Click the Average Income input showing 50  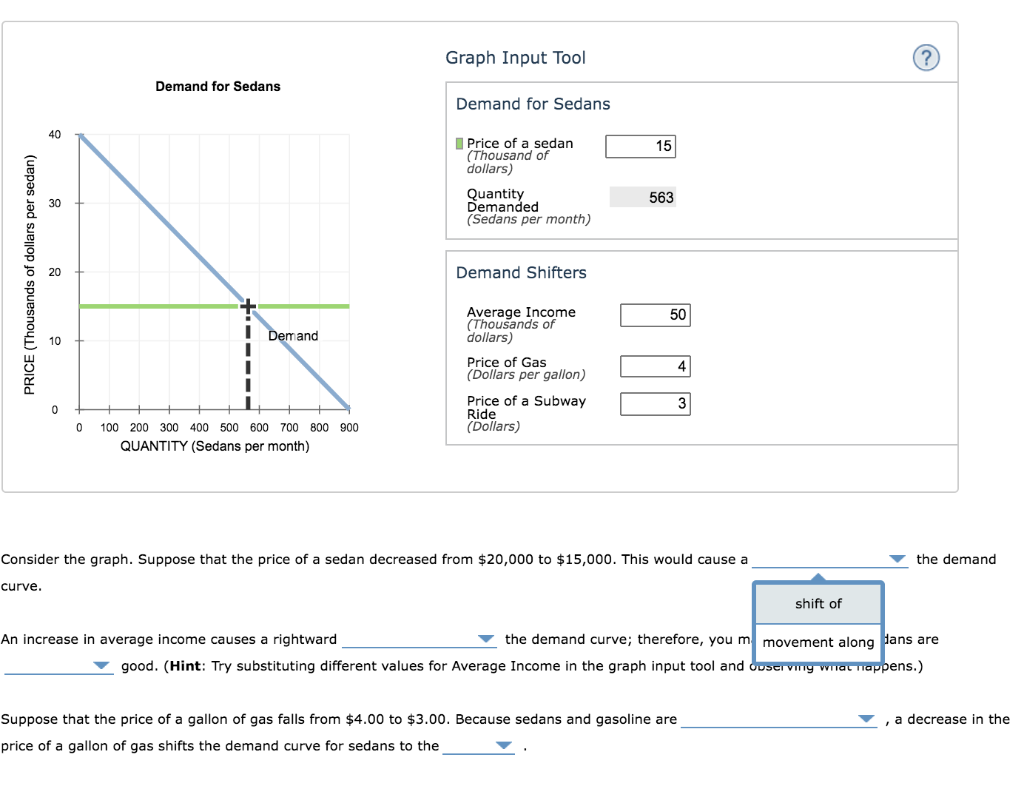pyautogui.click(x=655, y=314)
